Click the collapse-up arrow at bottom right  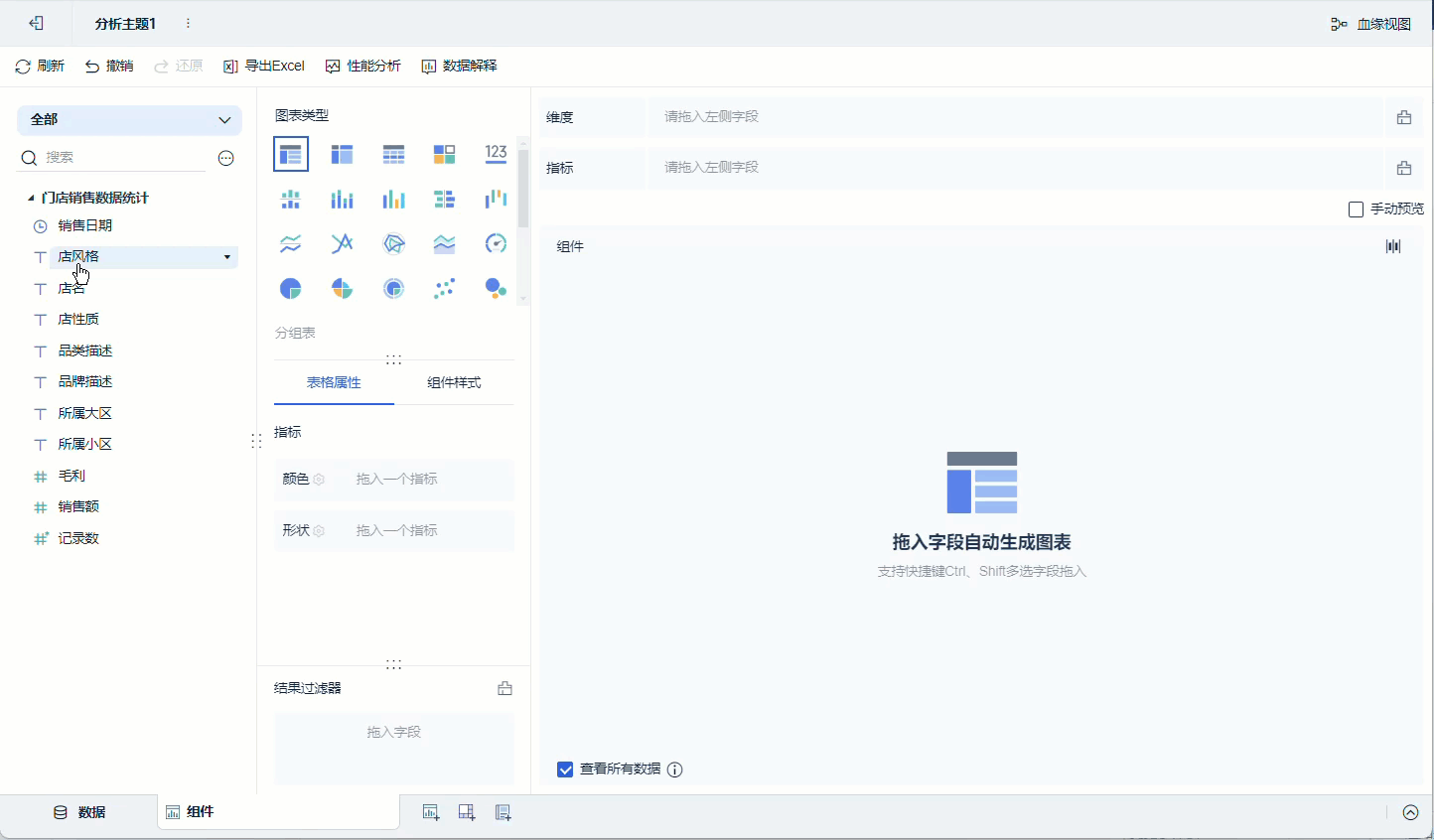1410,812
